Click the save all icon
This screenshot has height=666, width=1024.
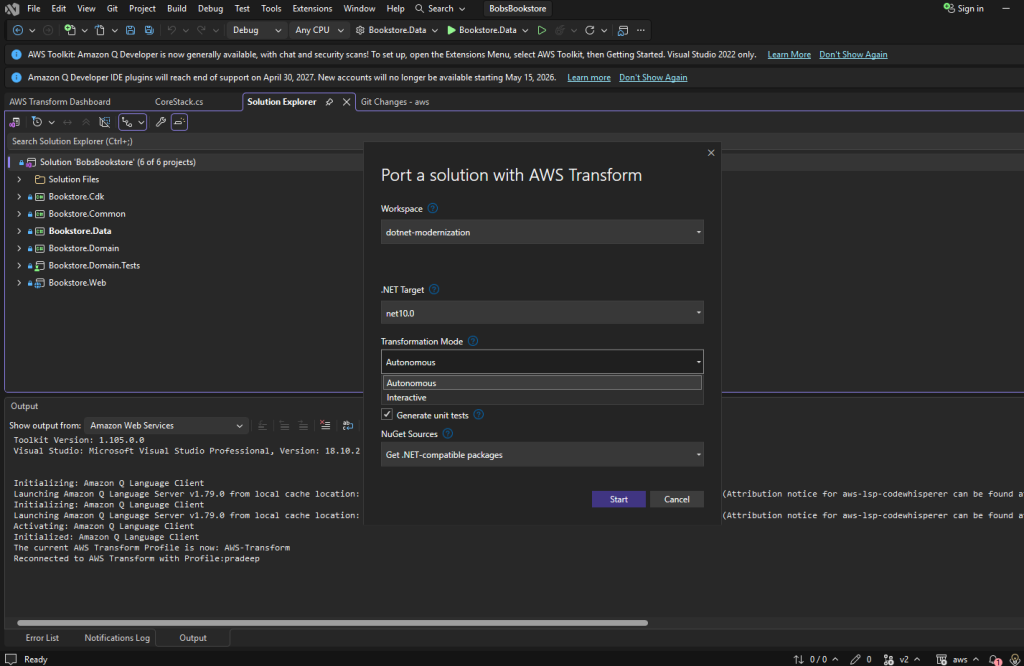(x=149, y=30)
